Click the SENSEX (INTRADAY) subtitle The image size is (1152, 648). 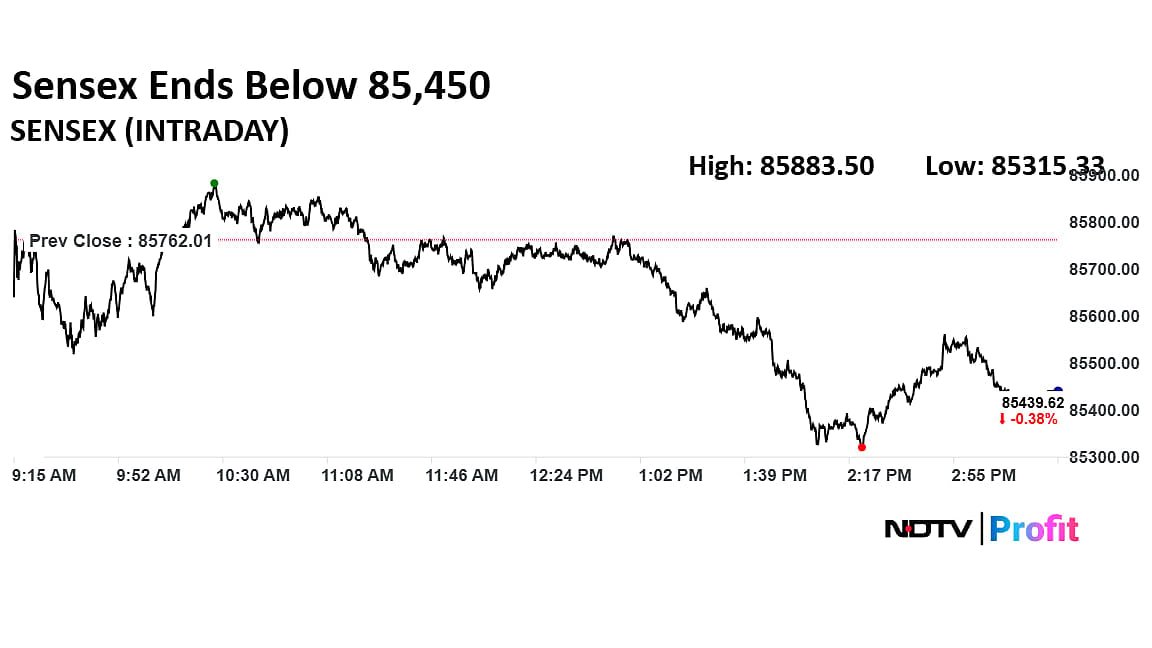pos(149,131)
